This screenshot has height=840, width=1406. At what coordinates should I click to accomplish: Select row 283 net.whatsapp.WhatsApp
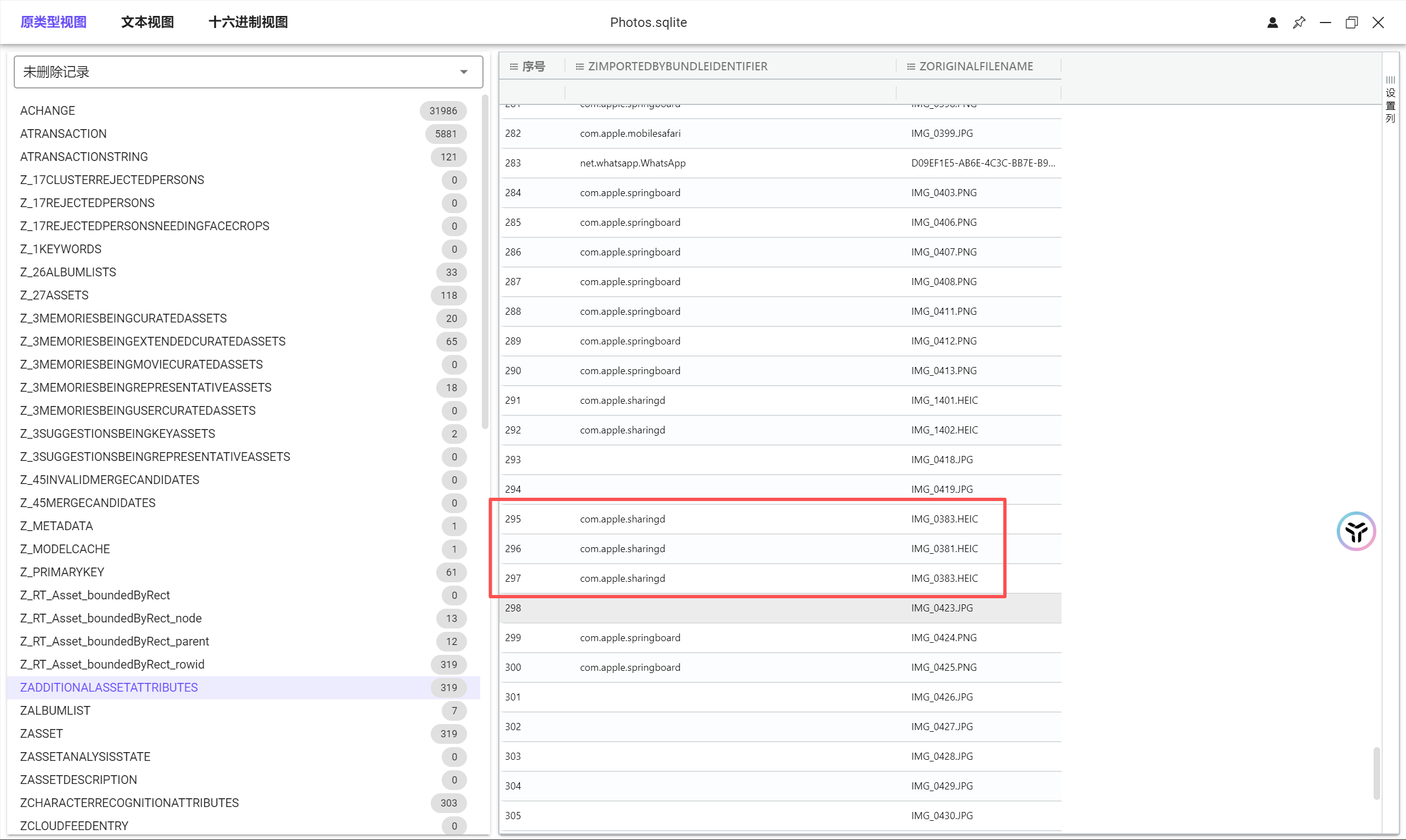click(632, 163)
